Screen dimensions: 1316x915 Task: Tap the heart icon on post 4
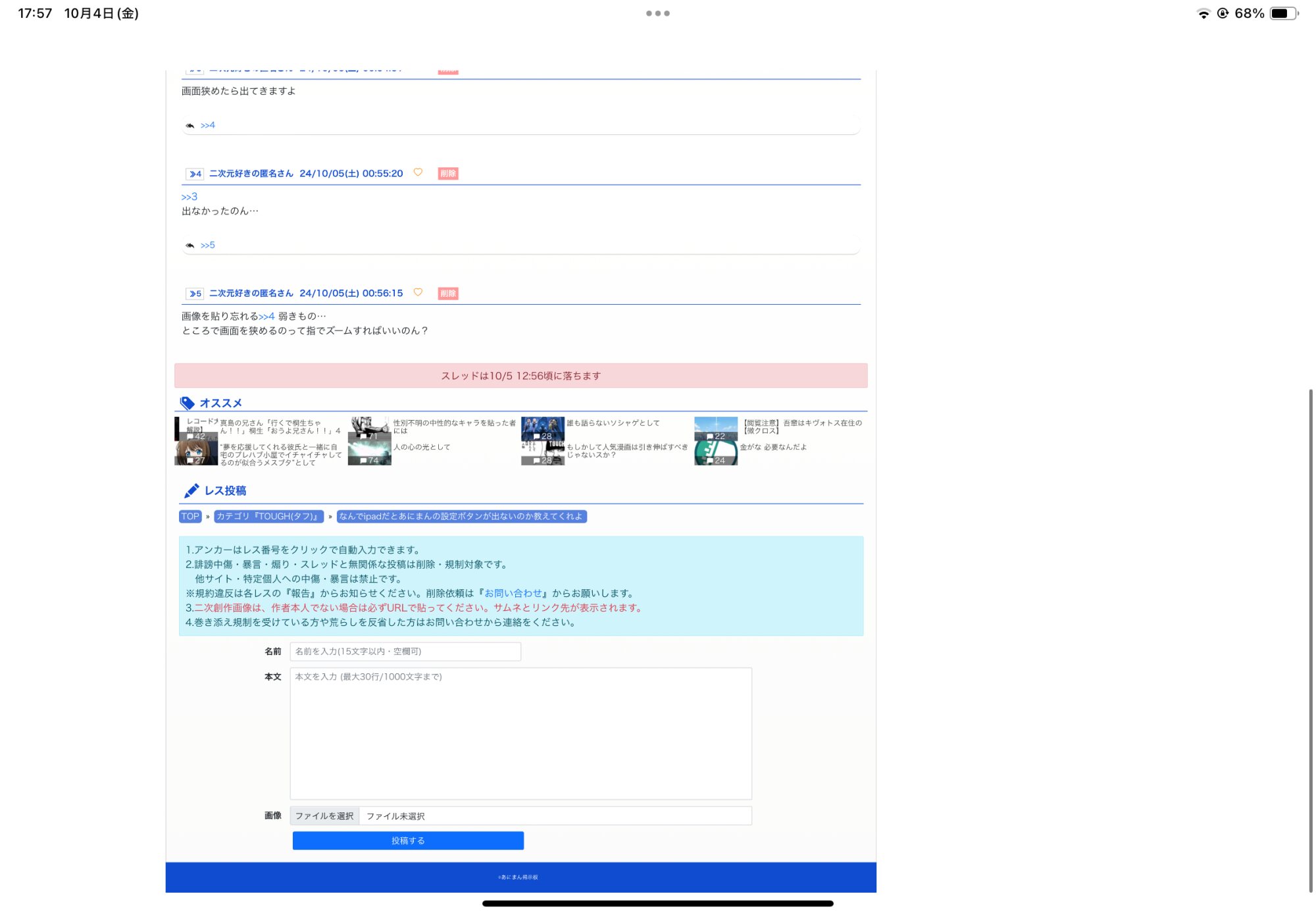click(x=418, y=172)
